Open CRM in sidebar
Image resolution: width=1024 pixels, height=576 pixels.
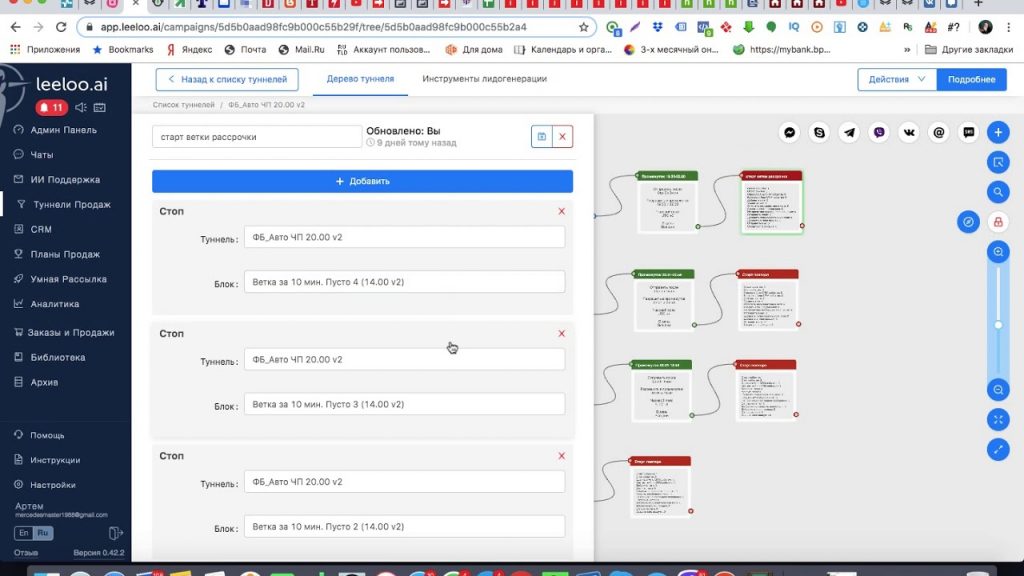pyautogui.click(x=40, y=229)
